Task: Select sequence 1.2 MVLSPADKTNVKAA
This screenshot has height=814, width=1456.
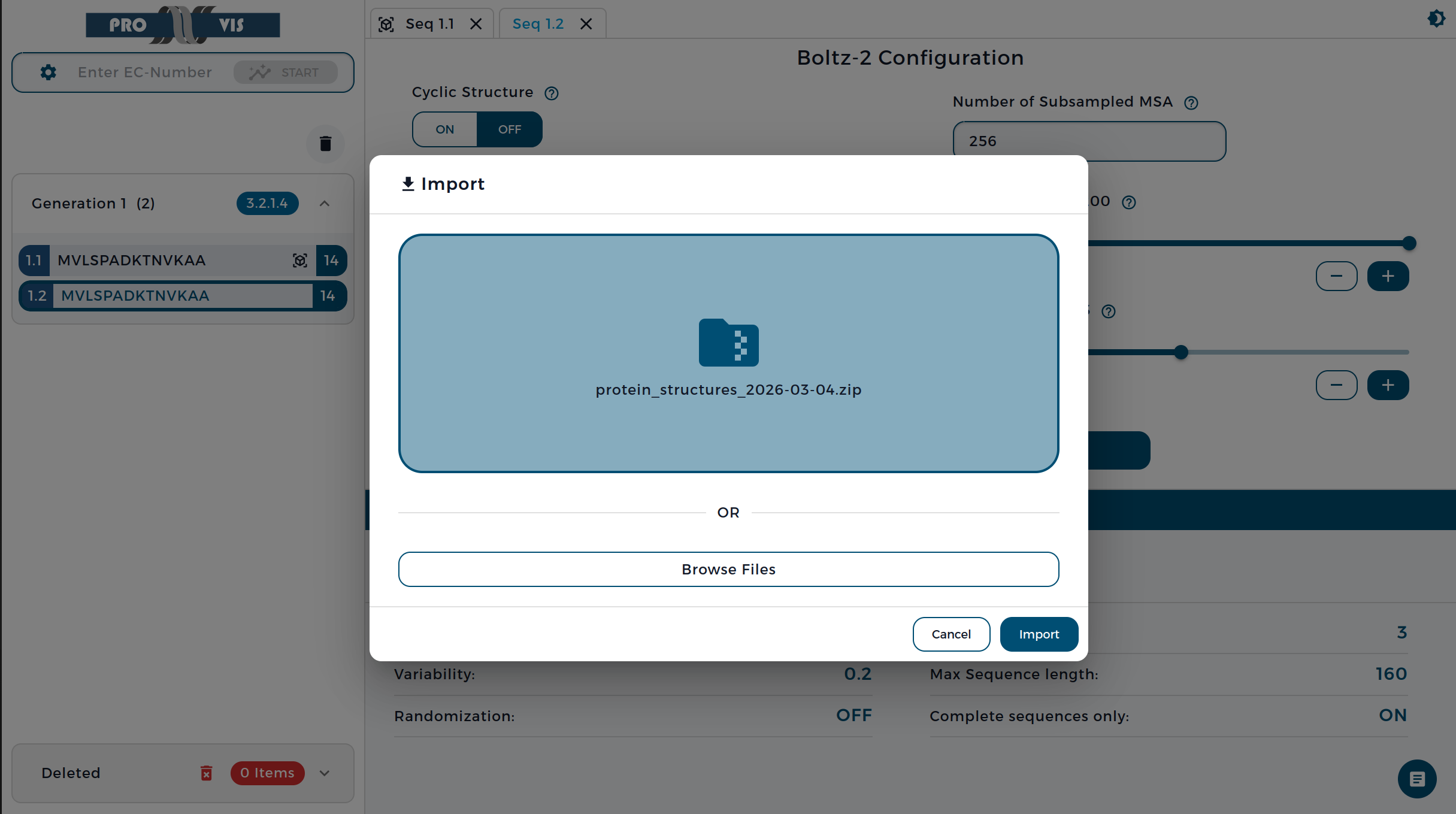Action: [183, 296]
